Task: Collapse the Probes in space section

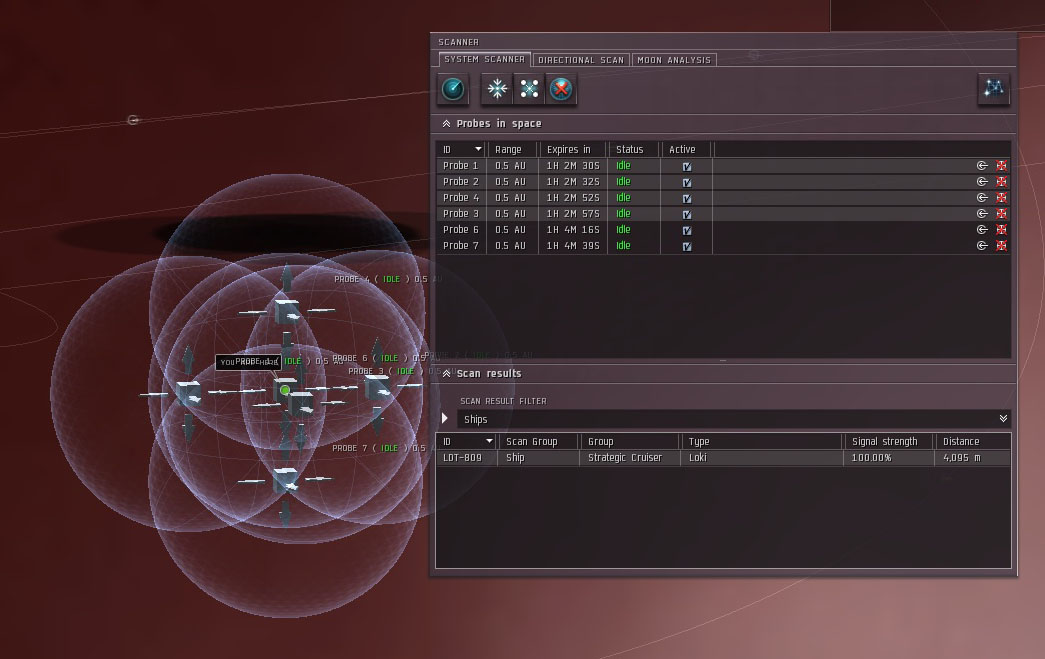Action: [447, 124]
